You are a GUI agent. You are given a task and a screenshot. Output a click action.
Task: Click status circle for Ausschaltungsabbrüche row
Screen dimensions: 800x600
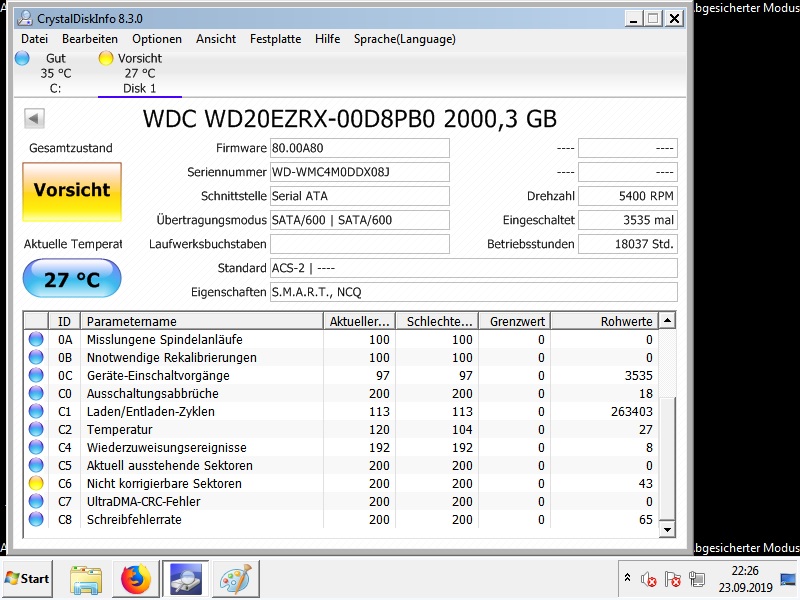[x=36, y=393]
